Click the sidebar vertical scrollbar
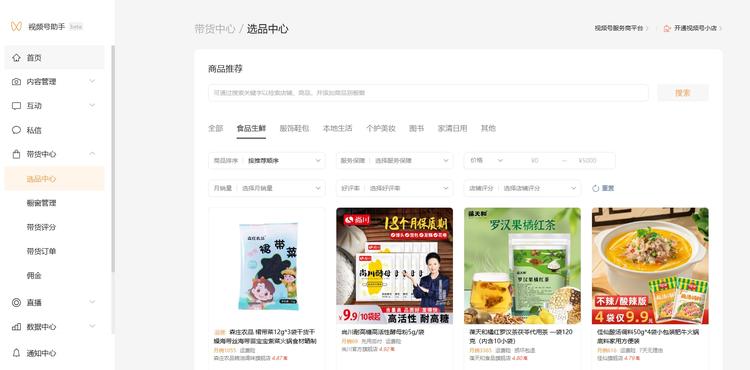 (113, 159)
